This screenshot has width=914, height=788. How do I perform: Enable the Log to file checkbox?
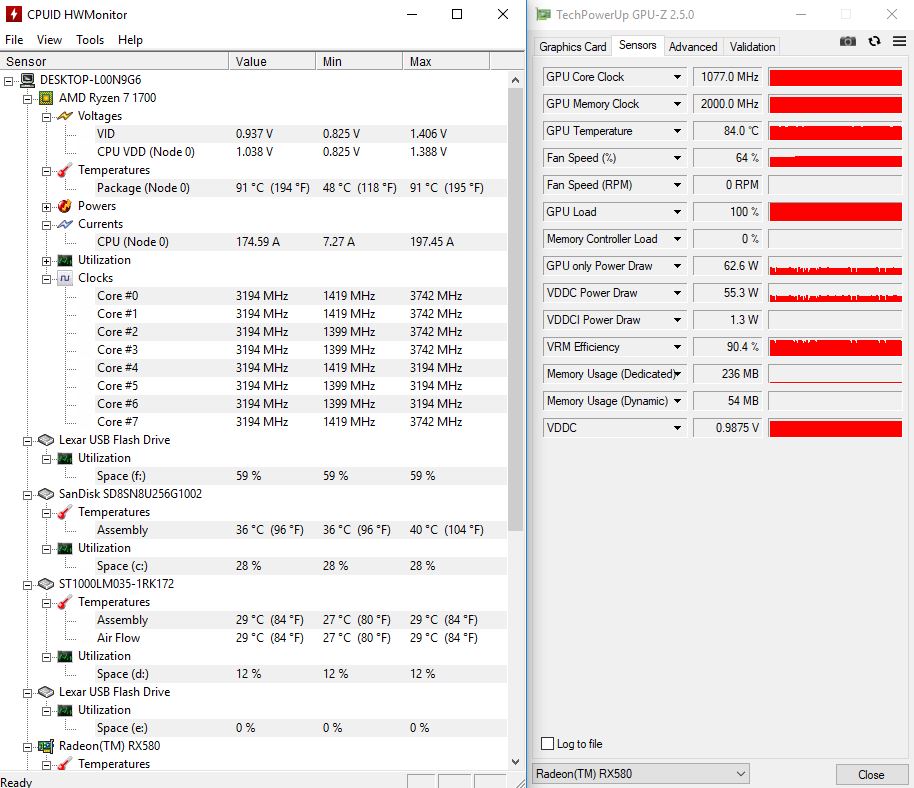[x=547, y=744]
